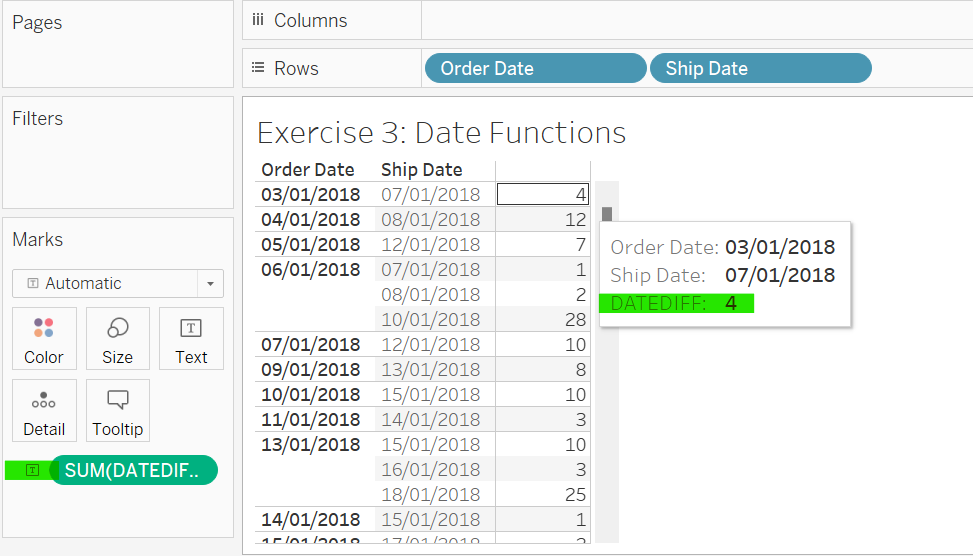This screenshot has height=556, width=973.
Task: Click the Rows shelf icon
Action: click(258, 68)
